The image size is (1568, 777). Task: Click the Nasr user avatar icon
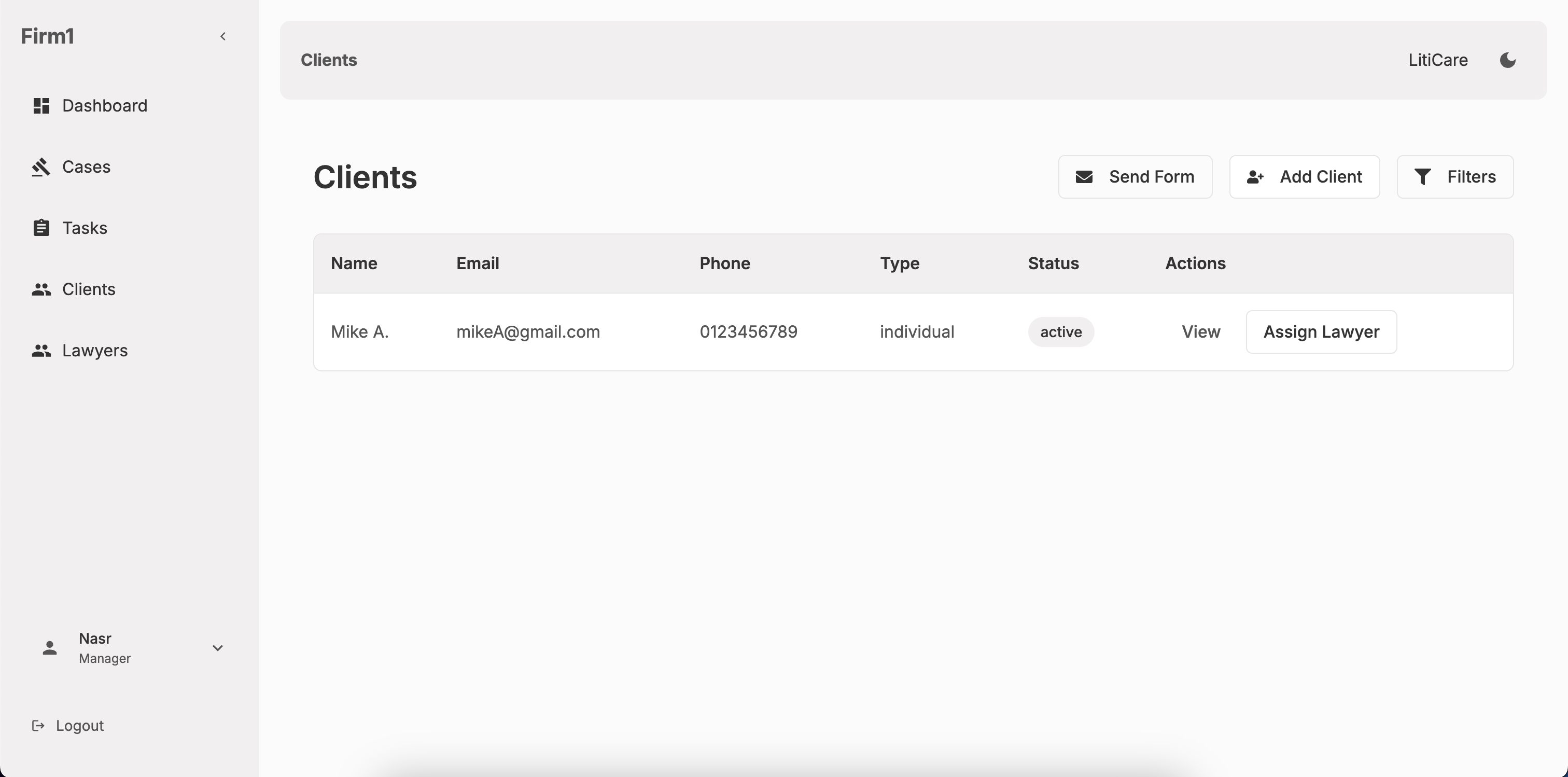(50, 648)
